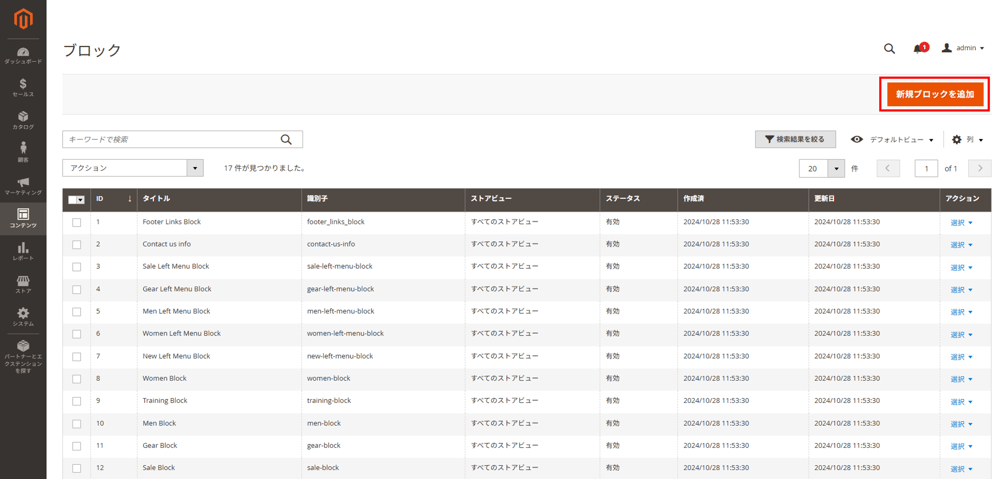Click 新規ブロックを追加 button
This screenshot has width=1000, height=479.
tap(935, 94)
